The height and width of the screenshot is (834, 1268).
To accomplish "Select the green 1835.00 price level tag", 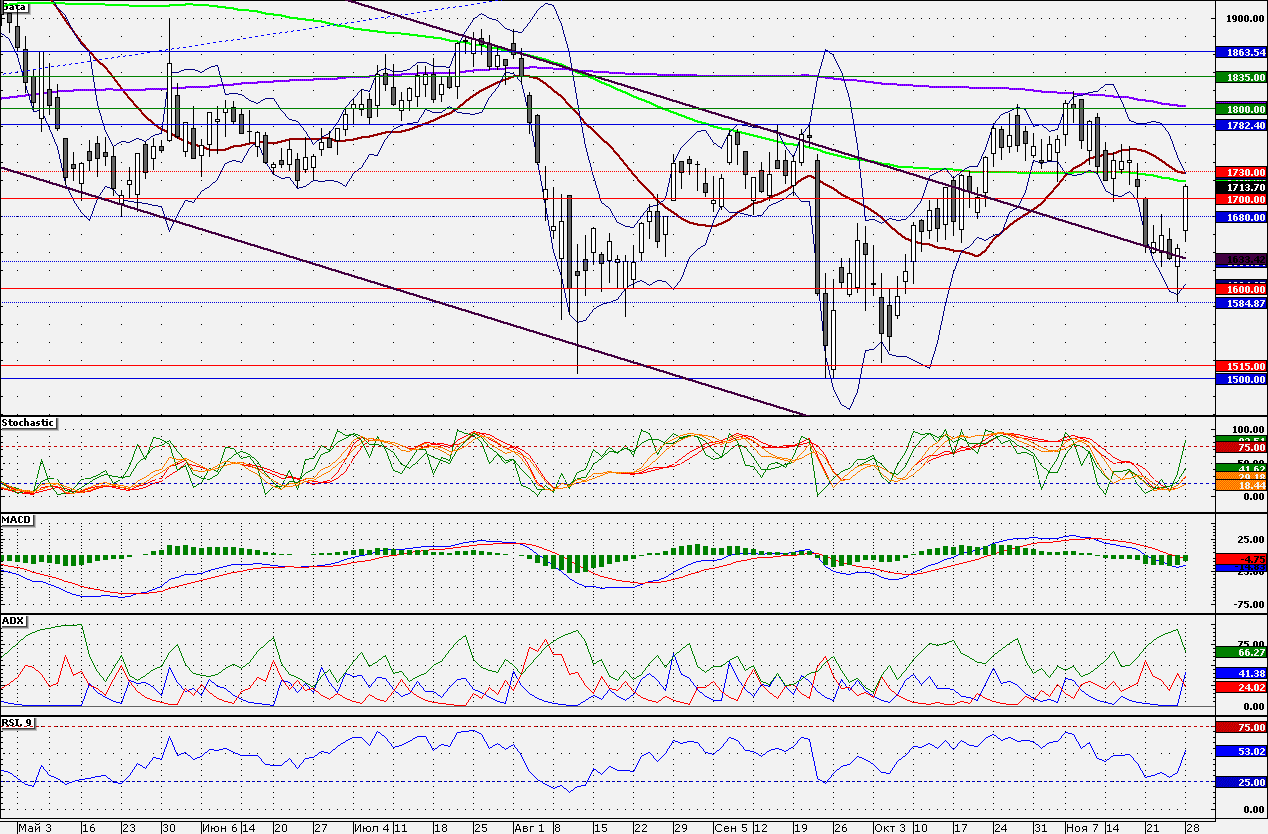I will click(x=1241, y=77).
